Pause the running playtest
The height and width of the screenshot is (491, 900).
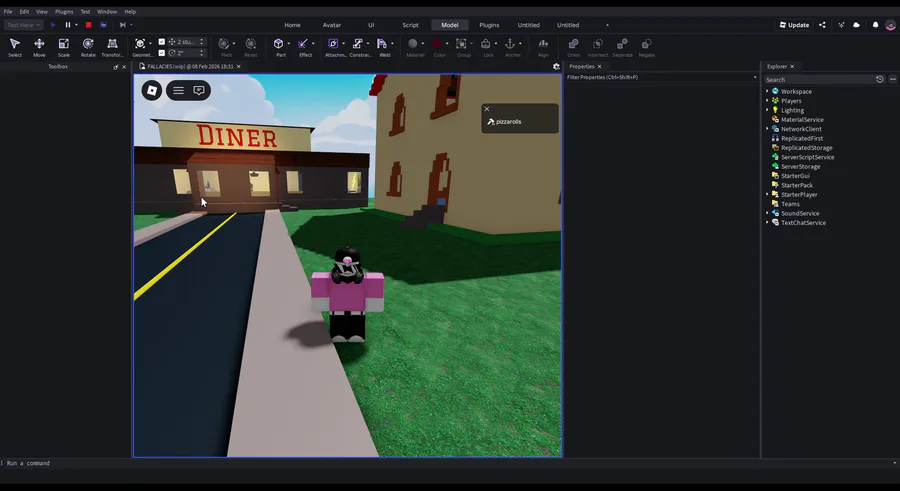(x=68, y=25)
